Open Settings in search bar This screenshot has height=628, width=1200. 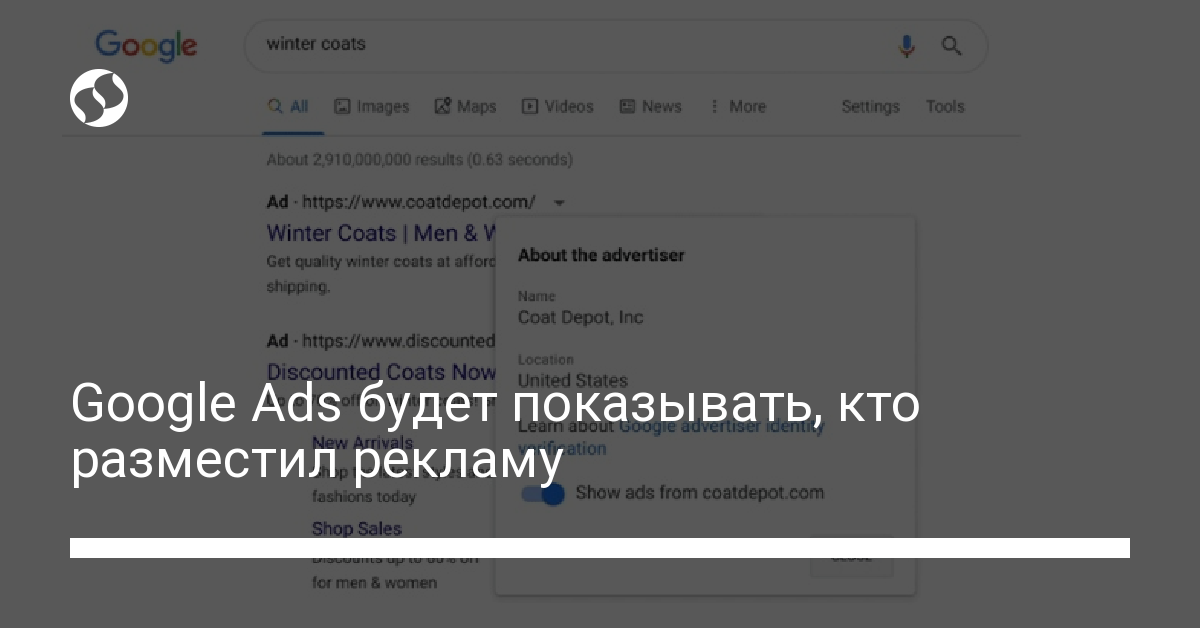click(x=870, y=107)
